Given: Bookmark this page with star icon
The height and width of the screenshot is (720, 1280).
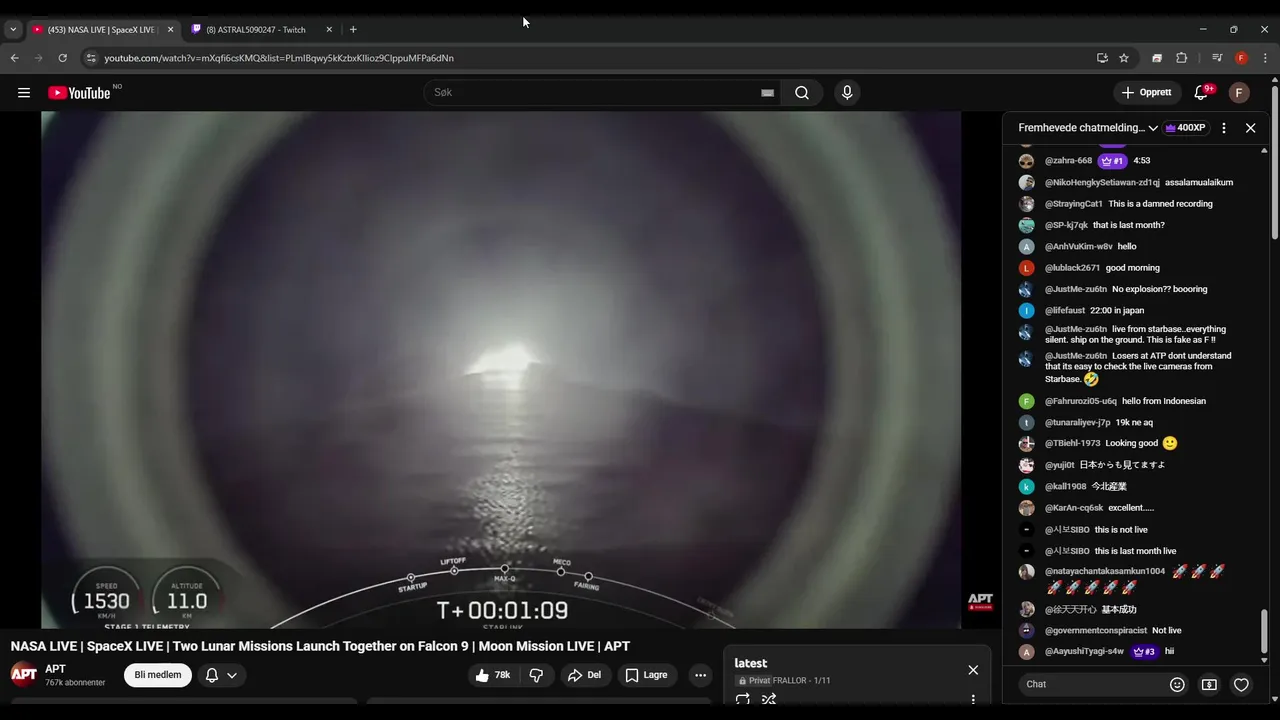Looking at the screenshot, I should (x=1124, y=58).
